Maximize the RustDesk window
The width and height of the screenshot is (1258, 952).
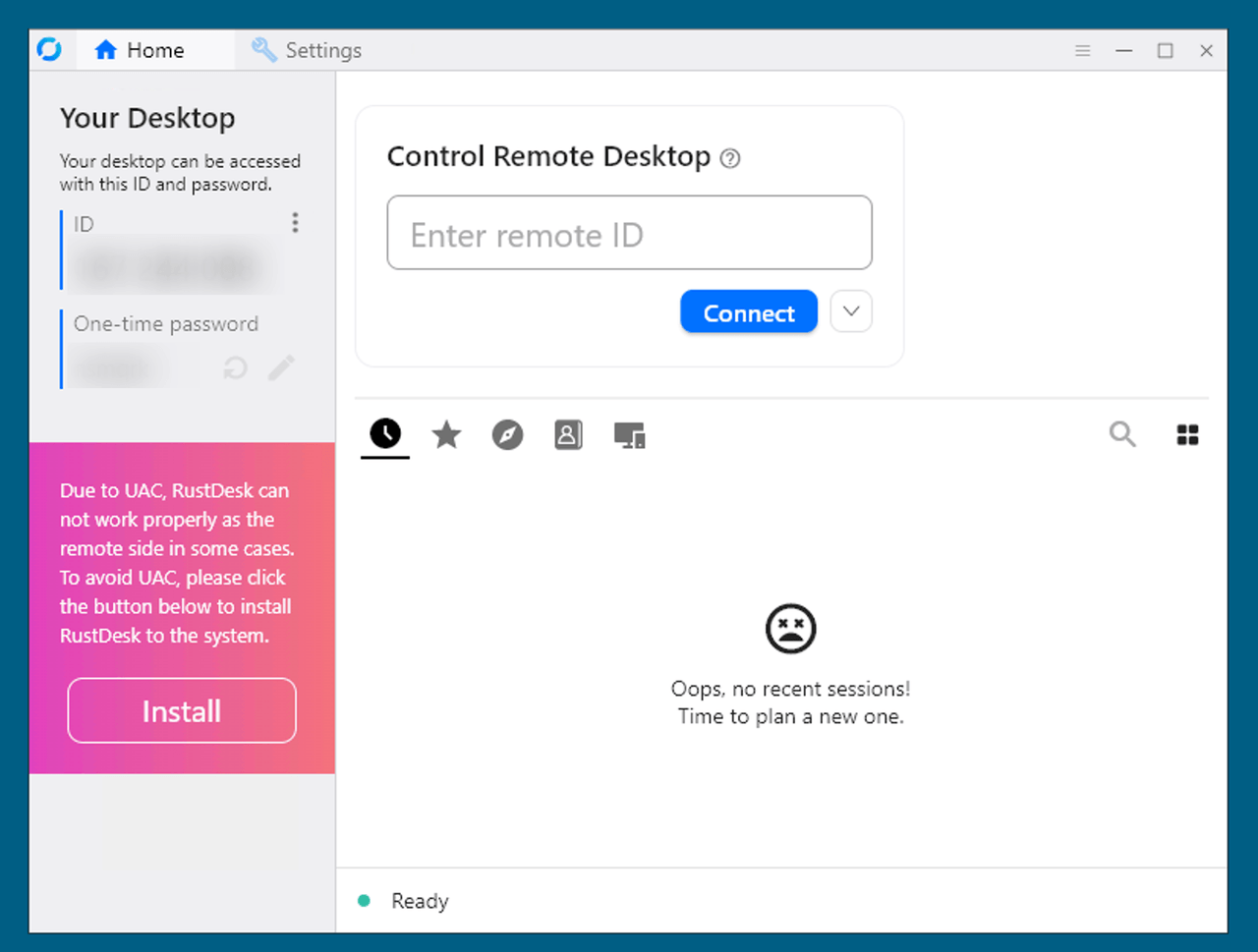1166,50
